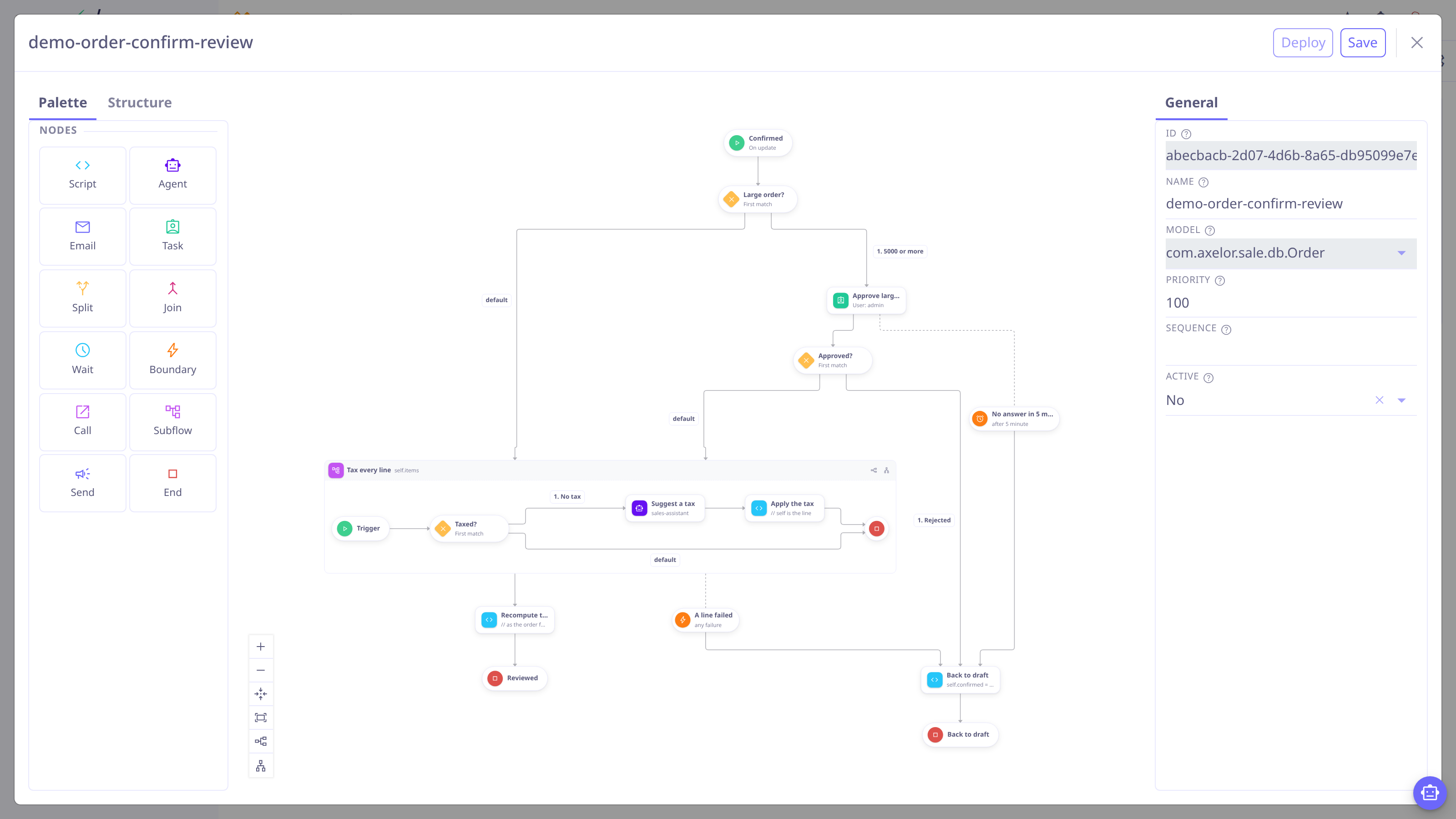This screenshot has width=1456, height=819.
Task: Pick the Task node from palette
Action: [x=172, y=236]
